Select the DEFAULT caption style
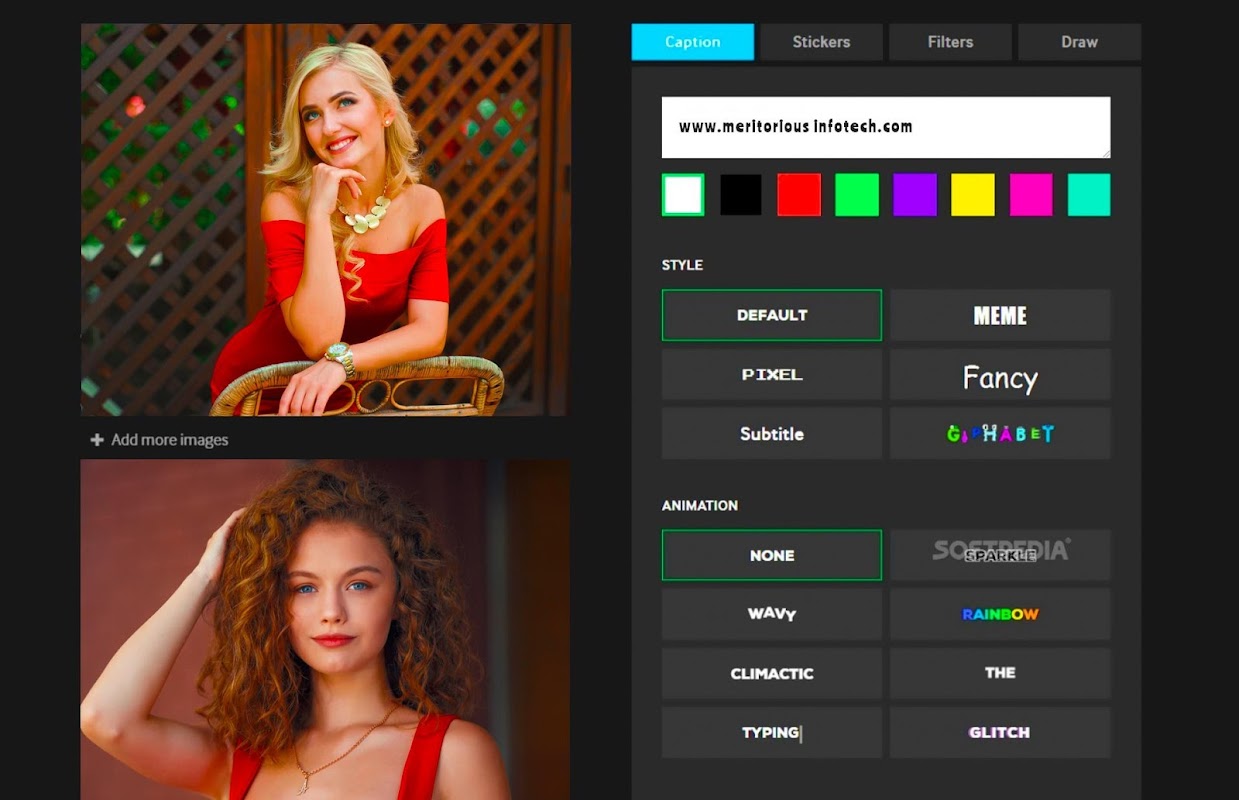 772,315
